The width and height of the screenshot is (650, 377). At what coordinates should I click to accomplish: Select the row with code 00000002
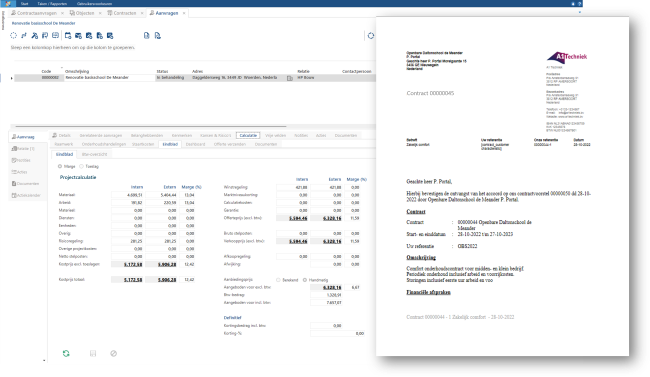(x=195, y=78)
